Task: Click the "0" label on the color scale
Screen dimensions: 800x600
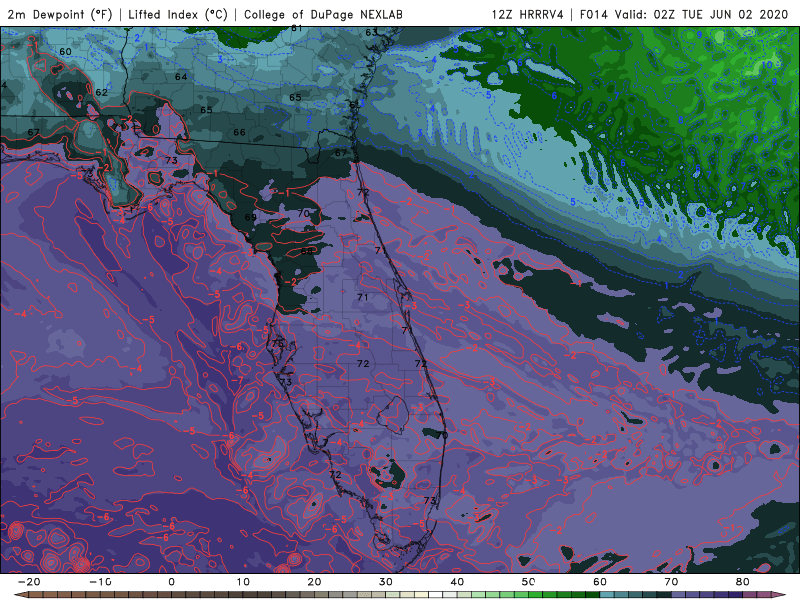Action: (171, 582)
